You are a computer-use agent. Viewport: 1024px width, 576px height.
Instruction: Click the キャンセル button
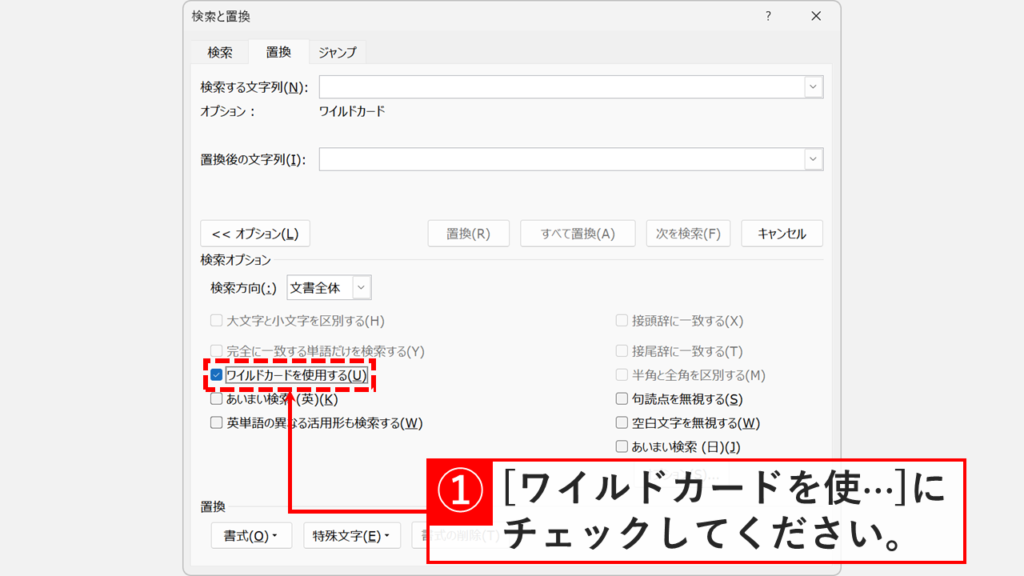(x=781, y=232)
